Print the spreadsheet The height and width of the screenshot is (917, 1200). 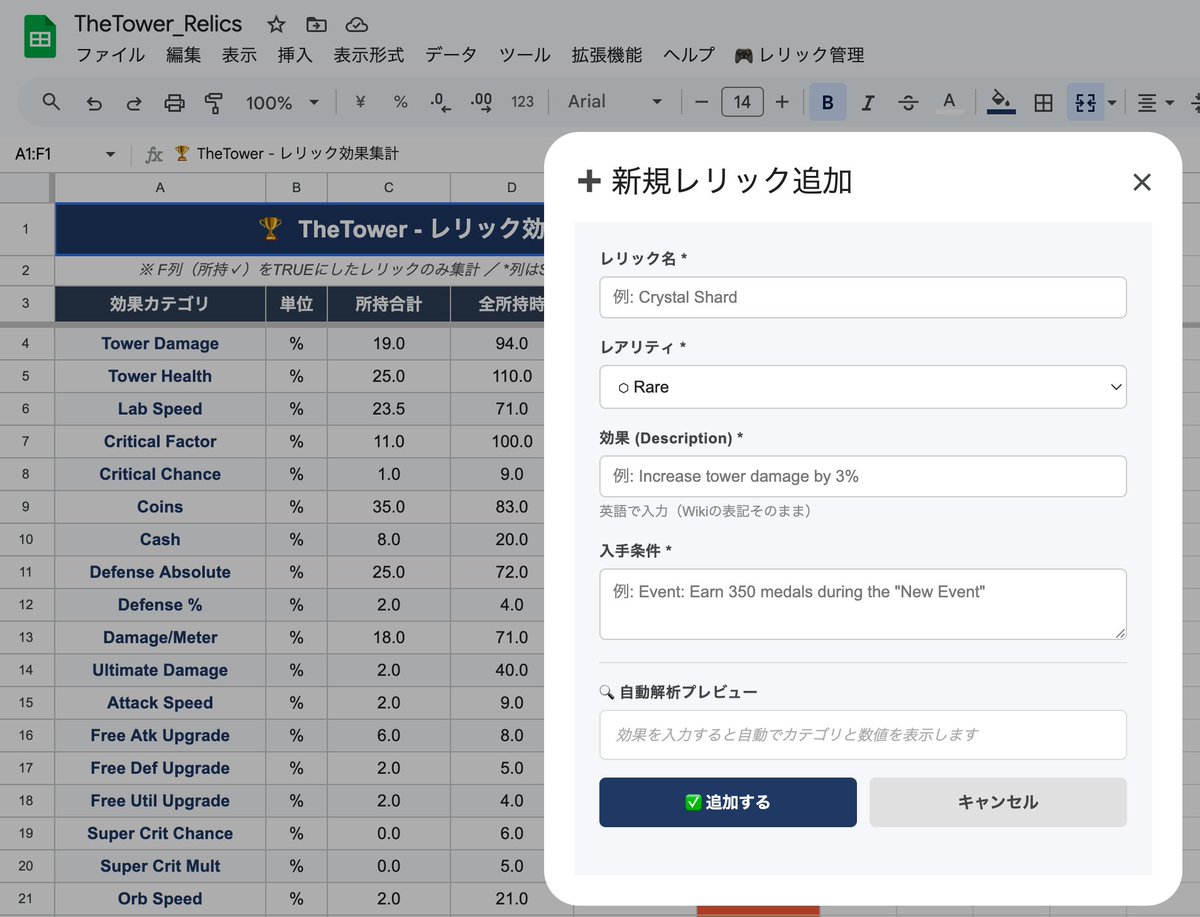click(174, 102)
